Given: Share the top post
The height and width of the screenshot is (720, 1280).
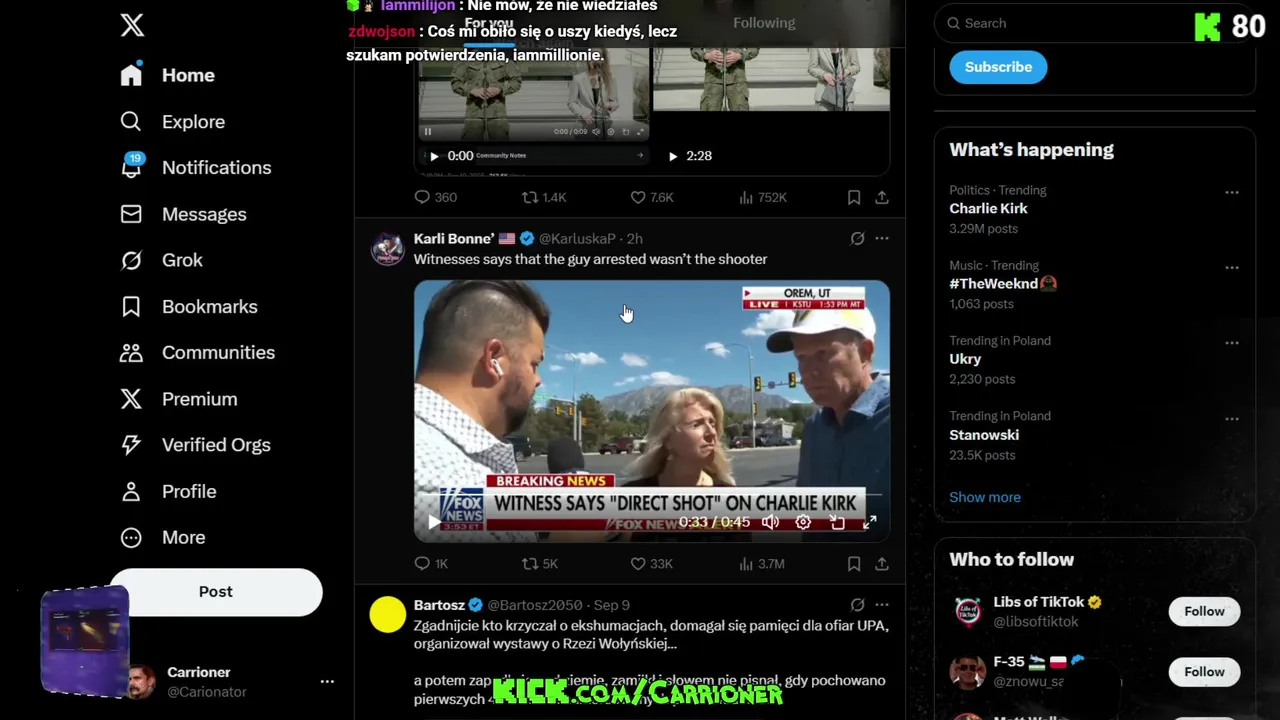Looking at the screenshot, I should click(882, 198).
